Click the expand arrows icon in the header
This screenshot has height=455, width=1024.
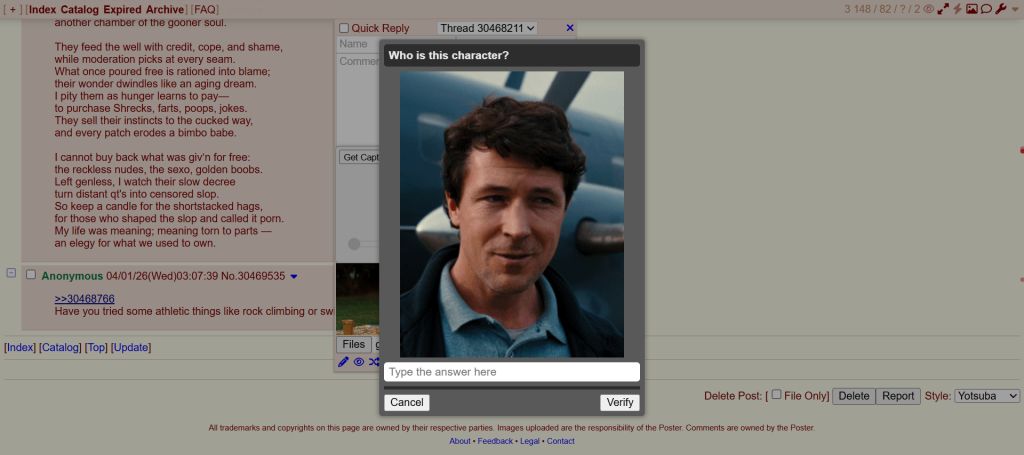(943, 9)
